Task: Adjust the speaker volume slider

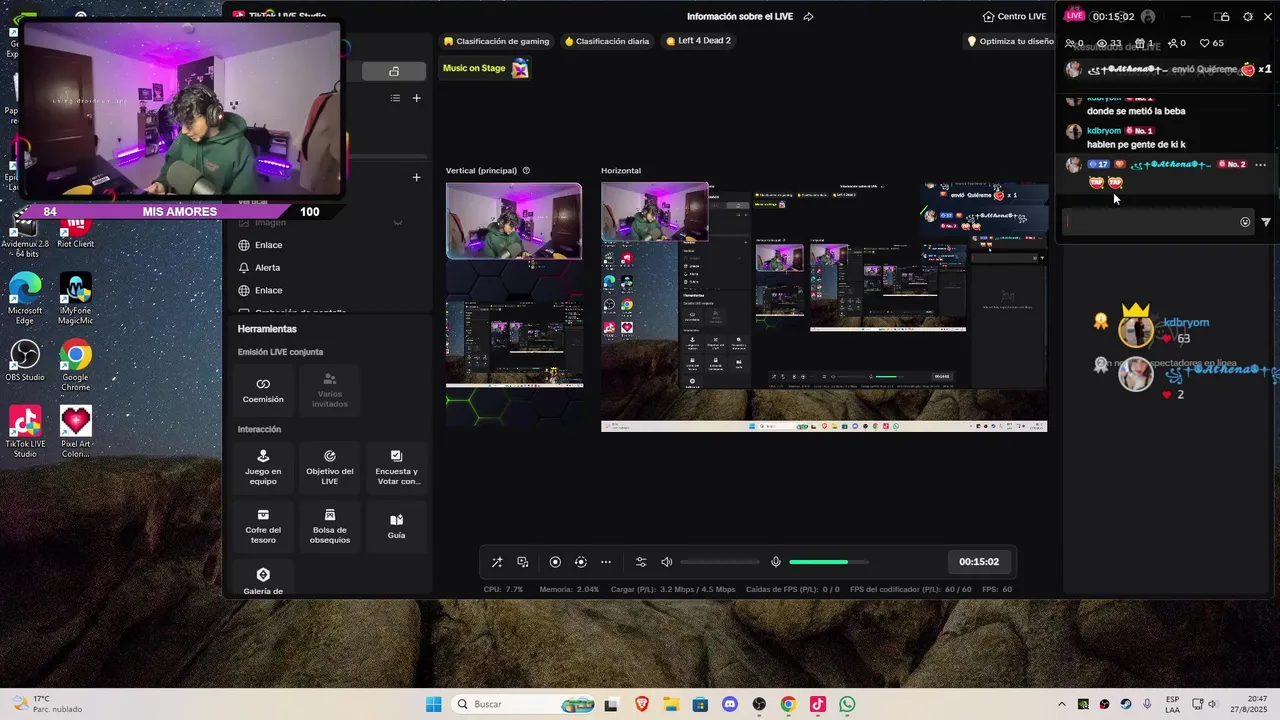Action: tap(720, 562)
